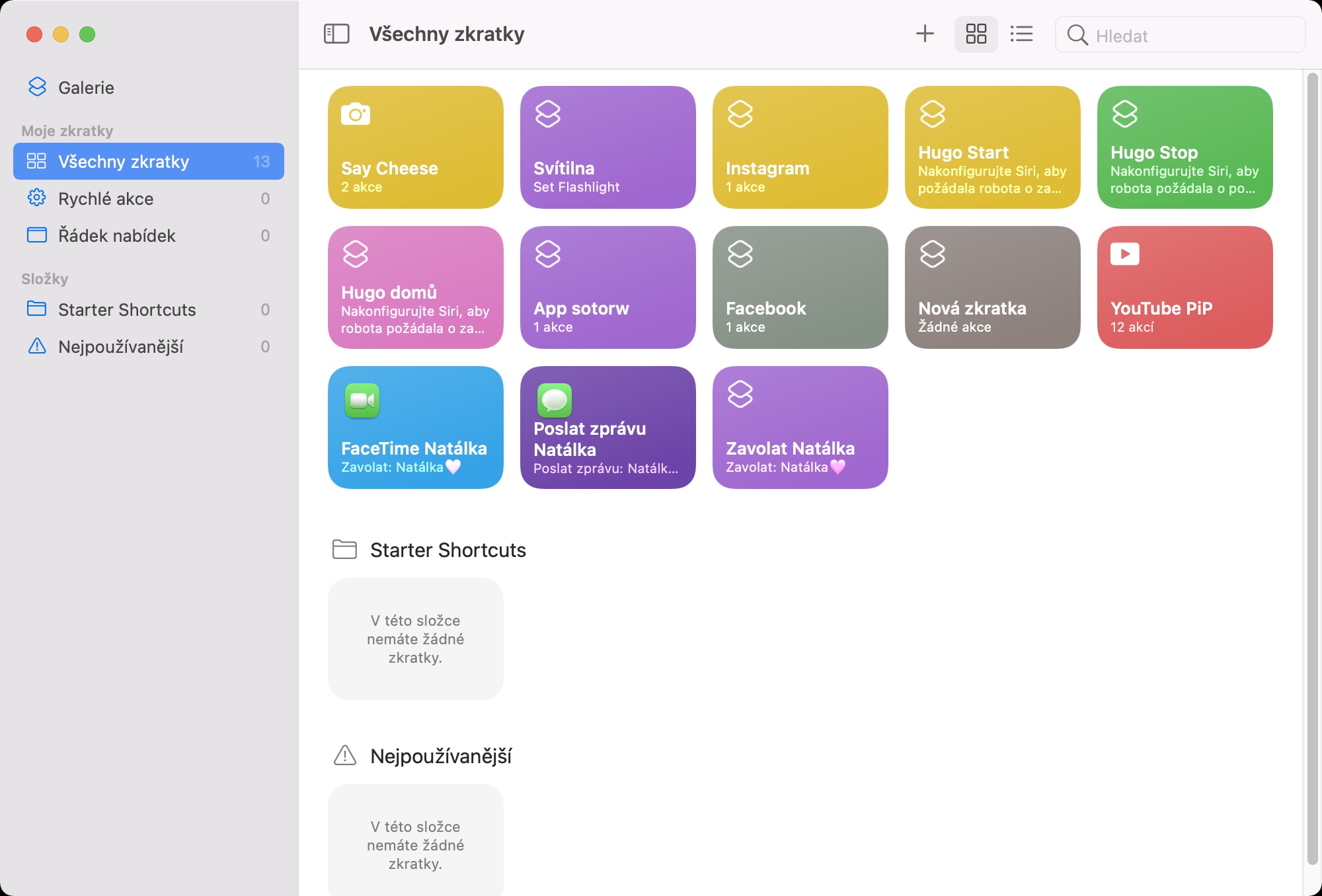Click FaceTime Natálka video icon
Viewport: 1322px width, 896px height.
tap(362, 400)
